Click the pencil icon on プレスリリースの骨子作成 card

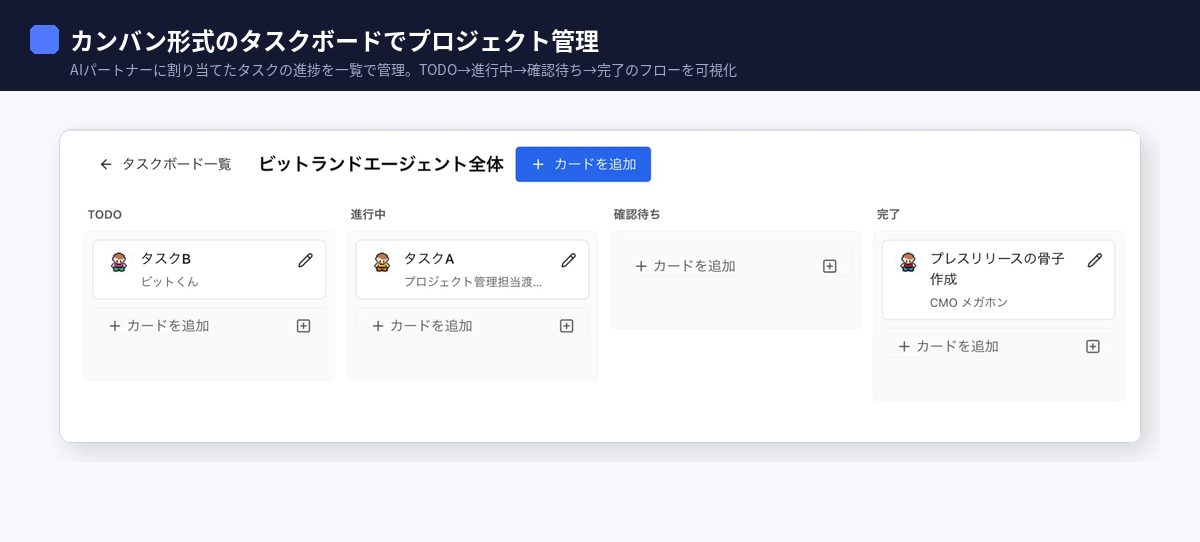click(x=1095, y=260)
